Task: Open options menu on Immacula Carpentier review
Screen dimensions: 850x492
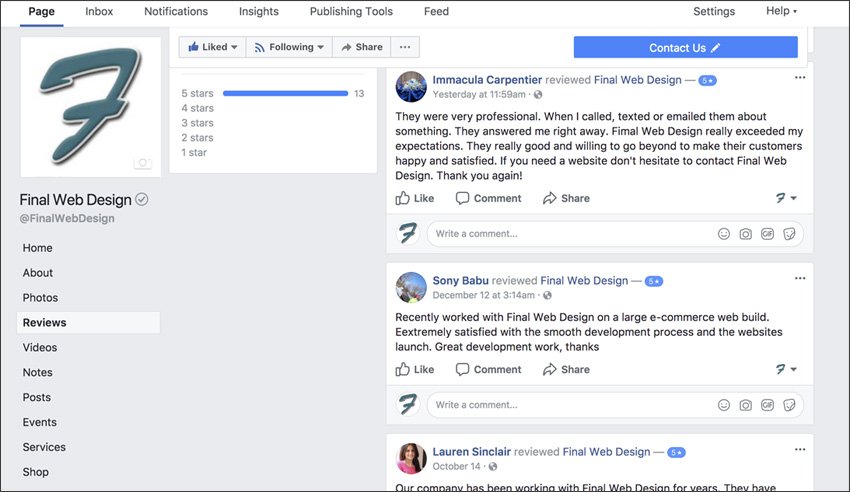Action: 800,77
